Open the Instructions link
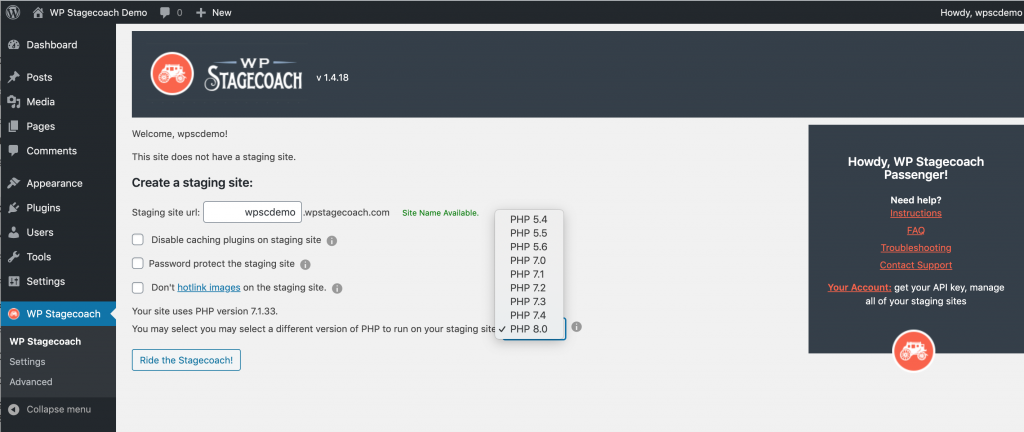The height and width of the screenshot is (432, 1024). click(x=916, y=213)
